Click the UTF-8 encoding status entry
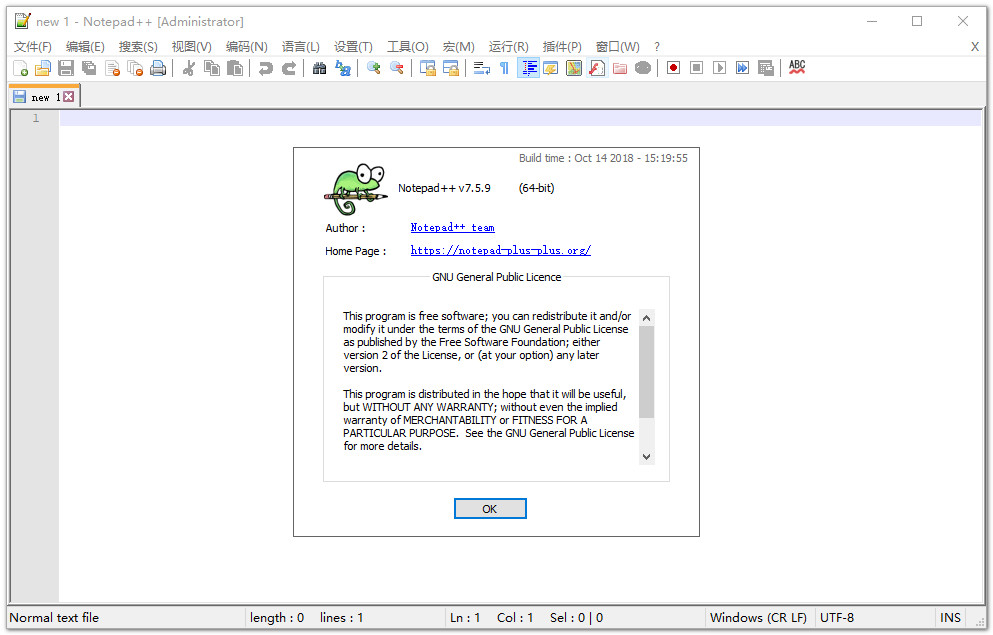 pos(837,618)
